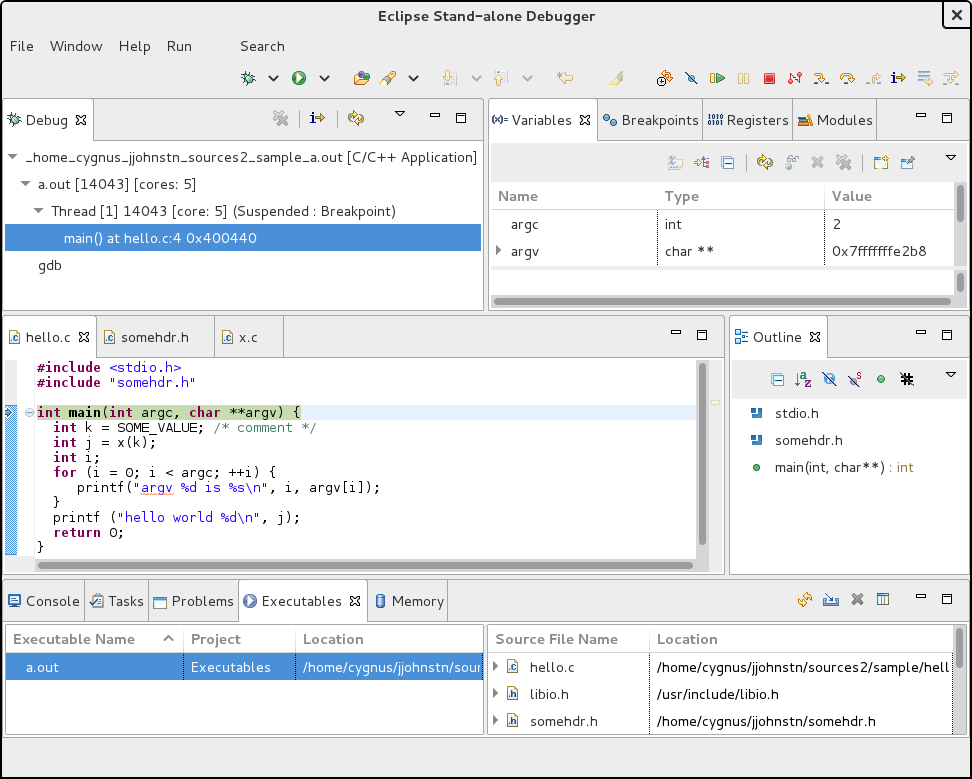Open the dropdown arrow next to Run icon
The height and width of the screenshot is (779, 972).
[324, 78]
